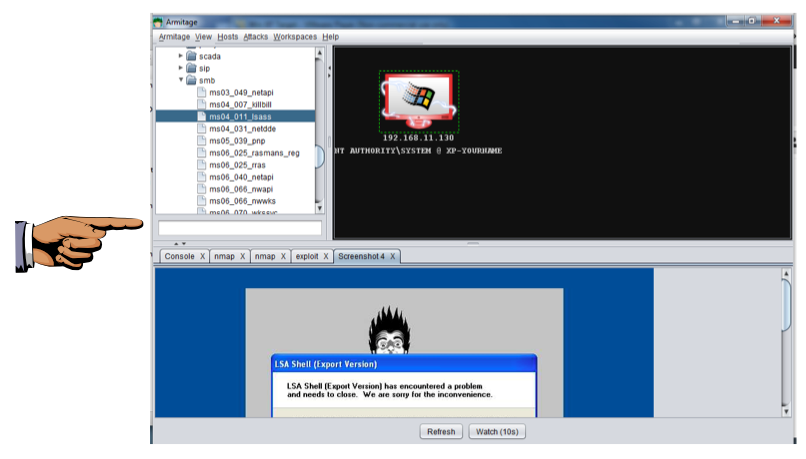
Task: Select the ms04_031_netdde module file icon
Action: point(202,128)
